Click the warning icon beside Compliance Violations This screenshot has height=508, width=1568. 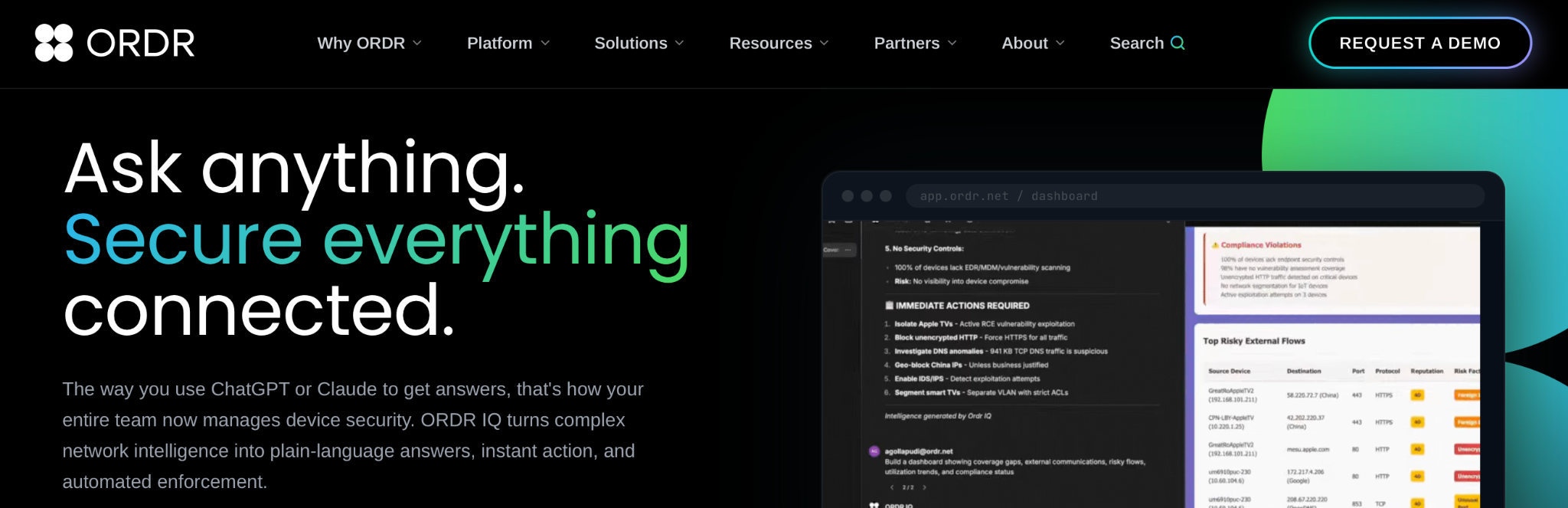pos(1215,245)
